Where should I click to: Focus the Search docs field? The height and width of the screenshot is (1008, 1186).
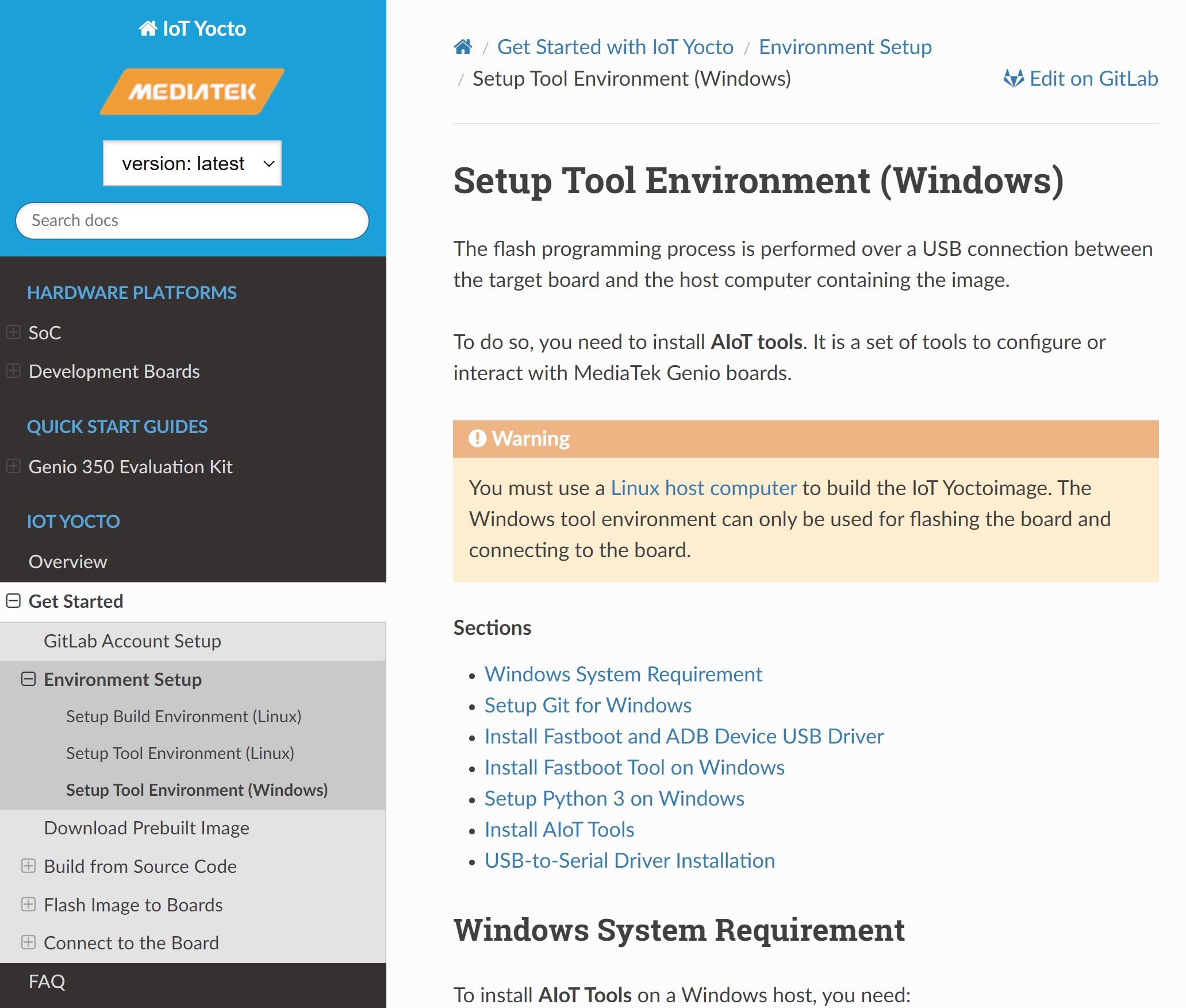192,220
